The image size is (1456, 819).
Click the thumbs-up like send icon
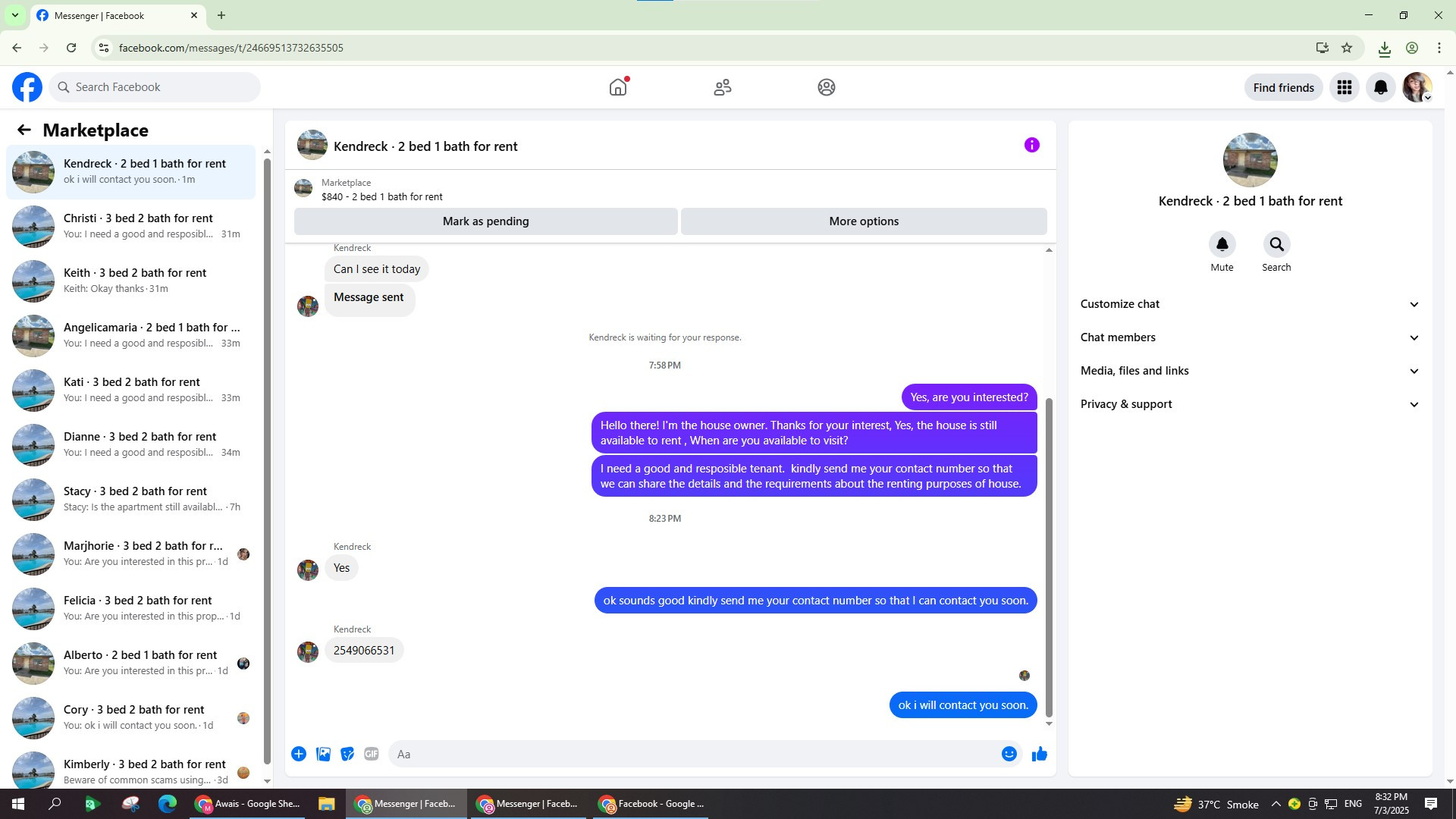pyautogui.click(x=1039, y=754)
